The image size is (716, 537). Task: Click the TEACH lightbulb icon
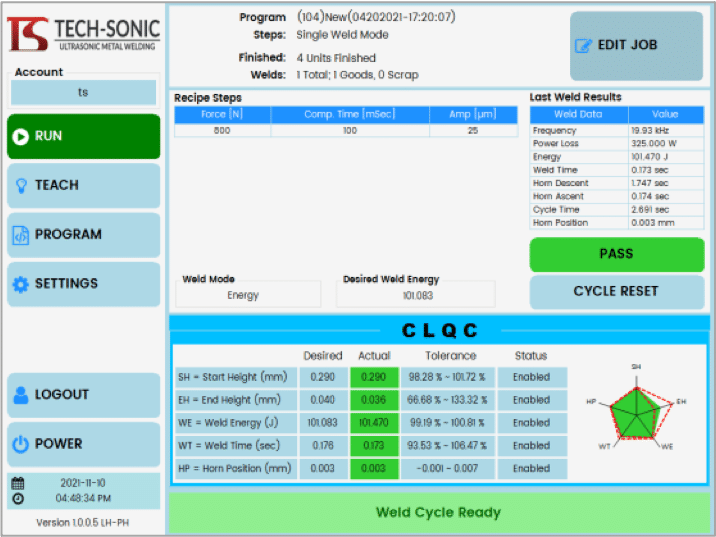pyautogui.click(x=21, y=185)
